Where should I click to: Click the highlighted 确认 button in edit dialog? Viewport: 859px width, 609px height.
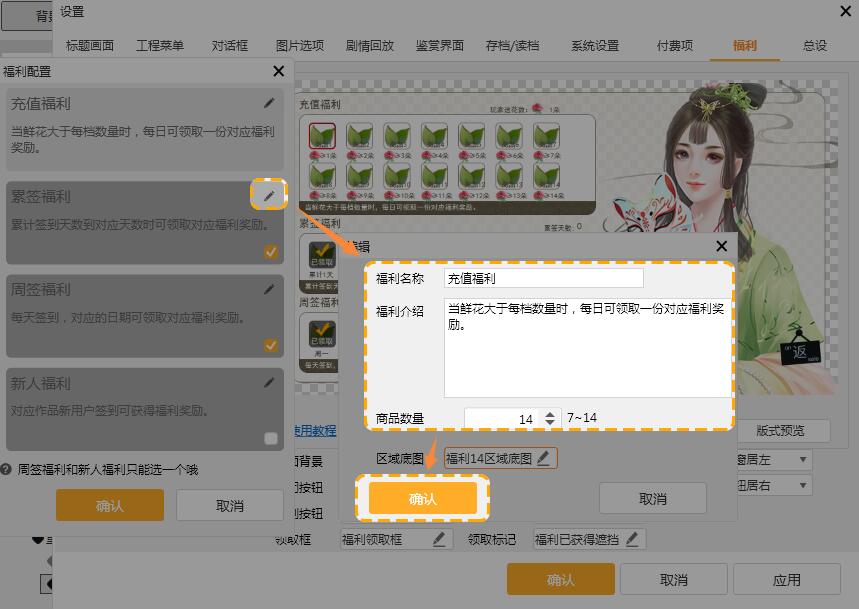click(x=423, y=498)
